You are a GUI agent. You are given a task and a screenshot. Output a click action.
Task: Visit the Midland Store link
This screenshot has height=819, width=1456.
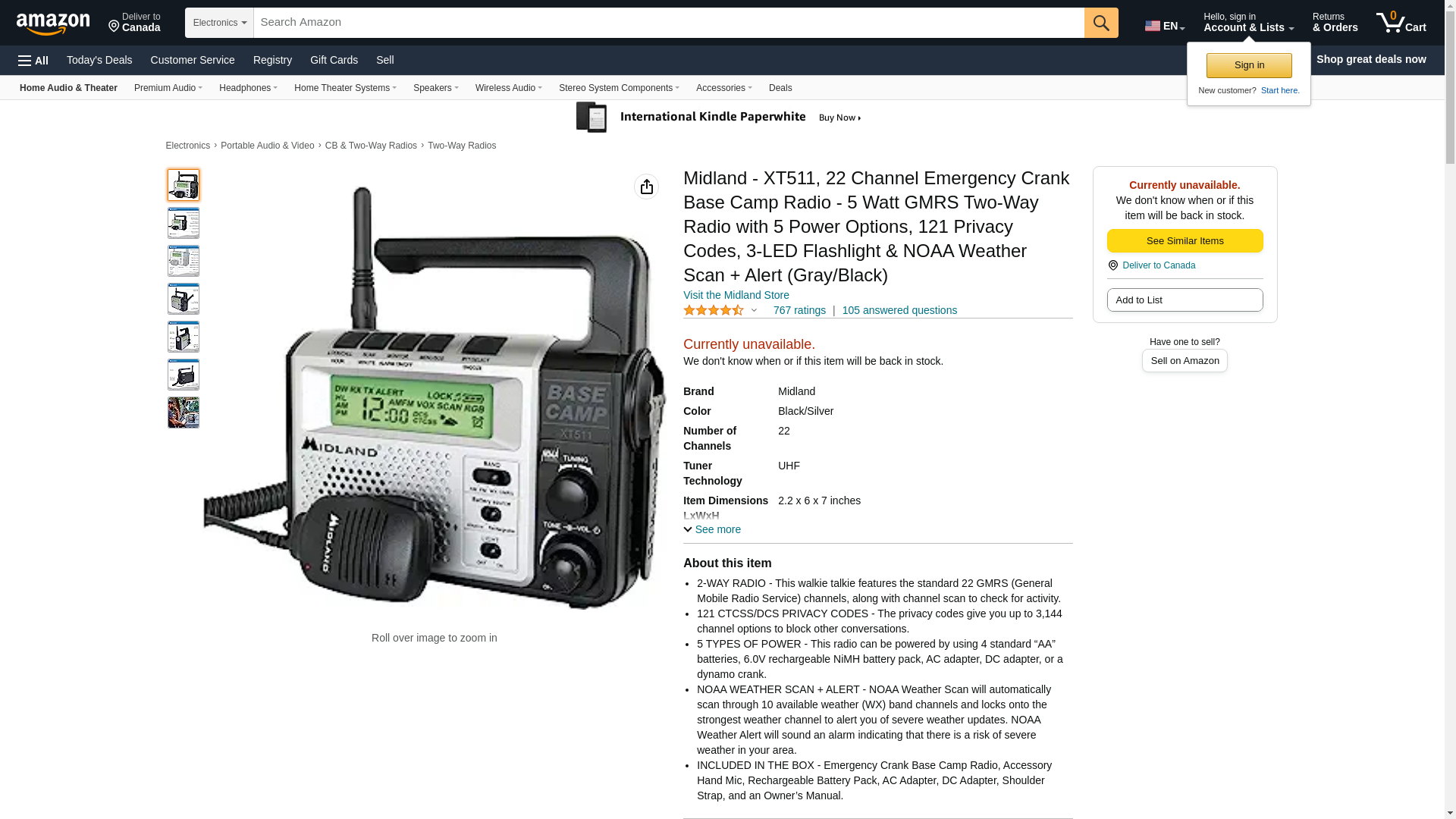(736, 295)
